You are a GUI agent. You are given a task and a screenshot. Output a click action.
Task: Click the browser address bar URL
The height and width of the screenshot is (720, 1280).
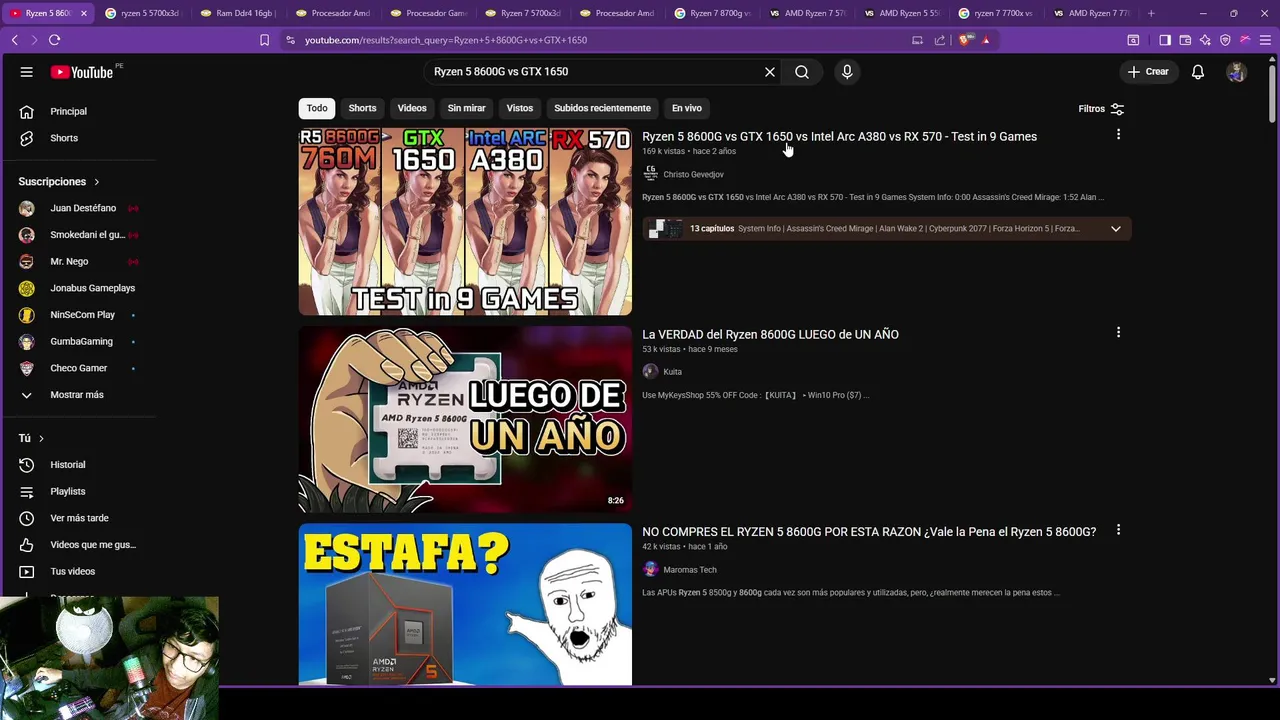446,40
